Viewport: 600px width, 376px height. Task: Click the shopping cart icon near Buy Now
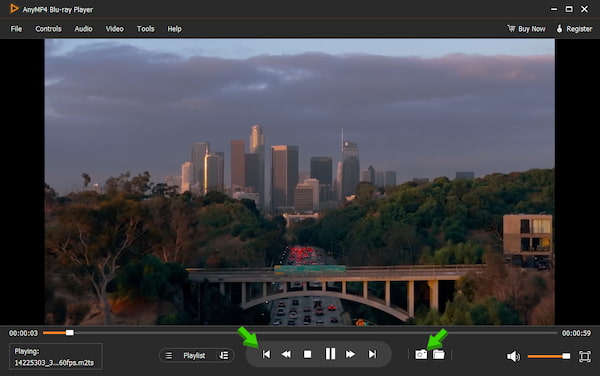(x=511, y=28)
